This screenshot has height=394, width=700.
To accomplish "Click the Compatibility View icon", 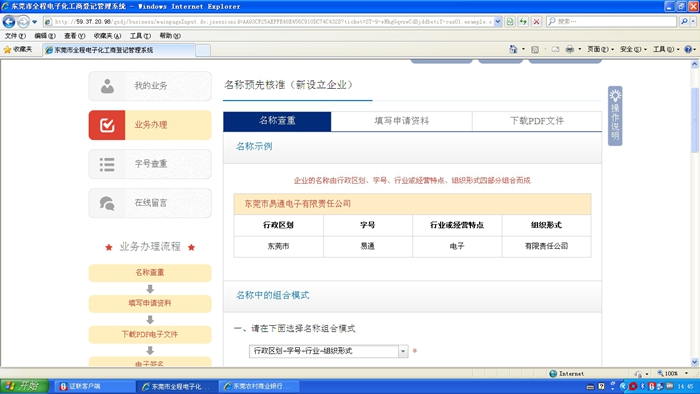I will 510,21.
